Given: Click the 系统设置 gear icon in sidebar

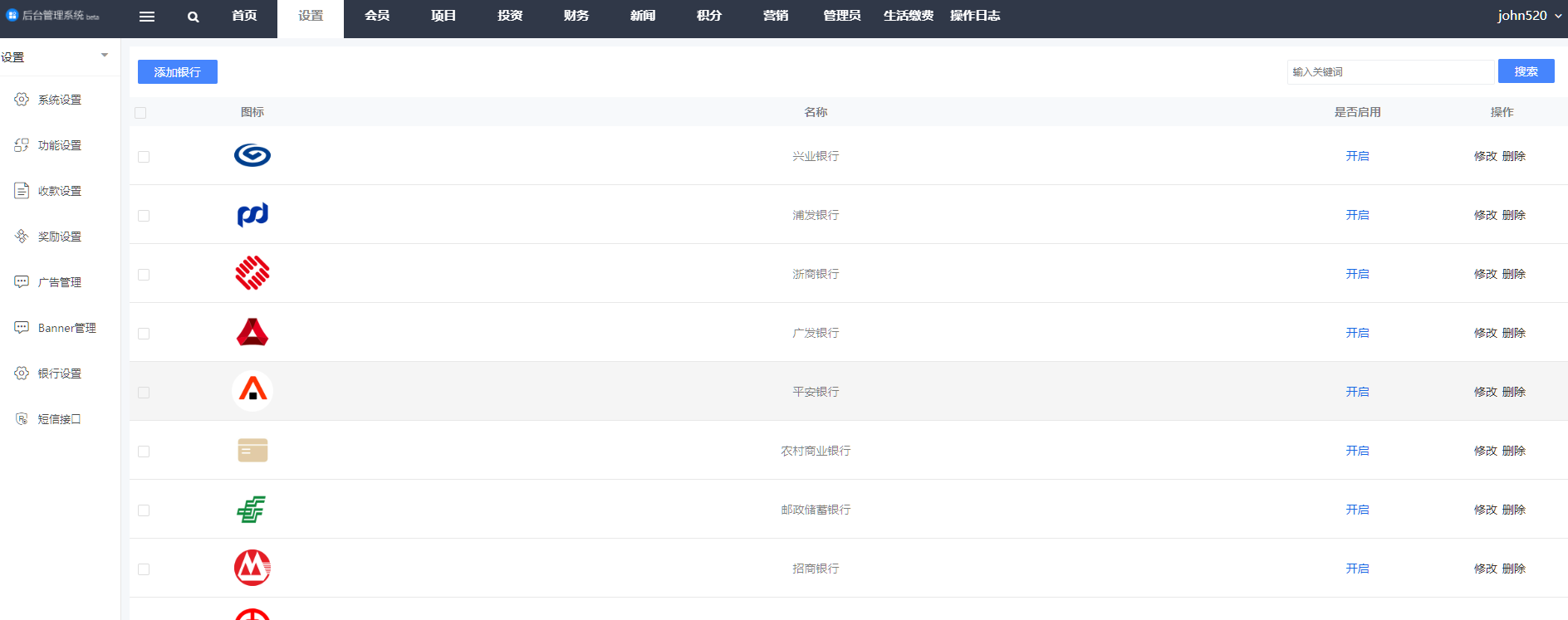Looking at the screenshot, I should click(x=22, y=100).
